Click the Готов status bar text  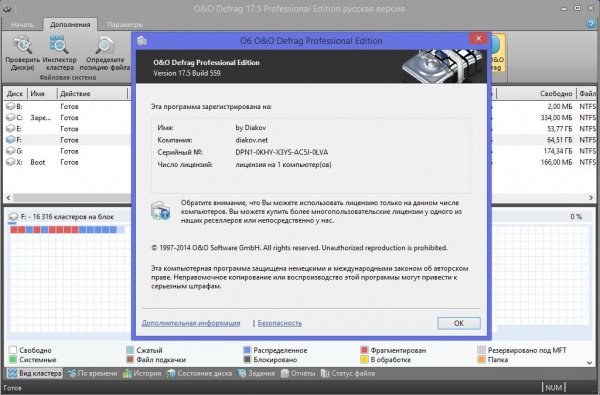tap(12, 388)
